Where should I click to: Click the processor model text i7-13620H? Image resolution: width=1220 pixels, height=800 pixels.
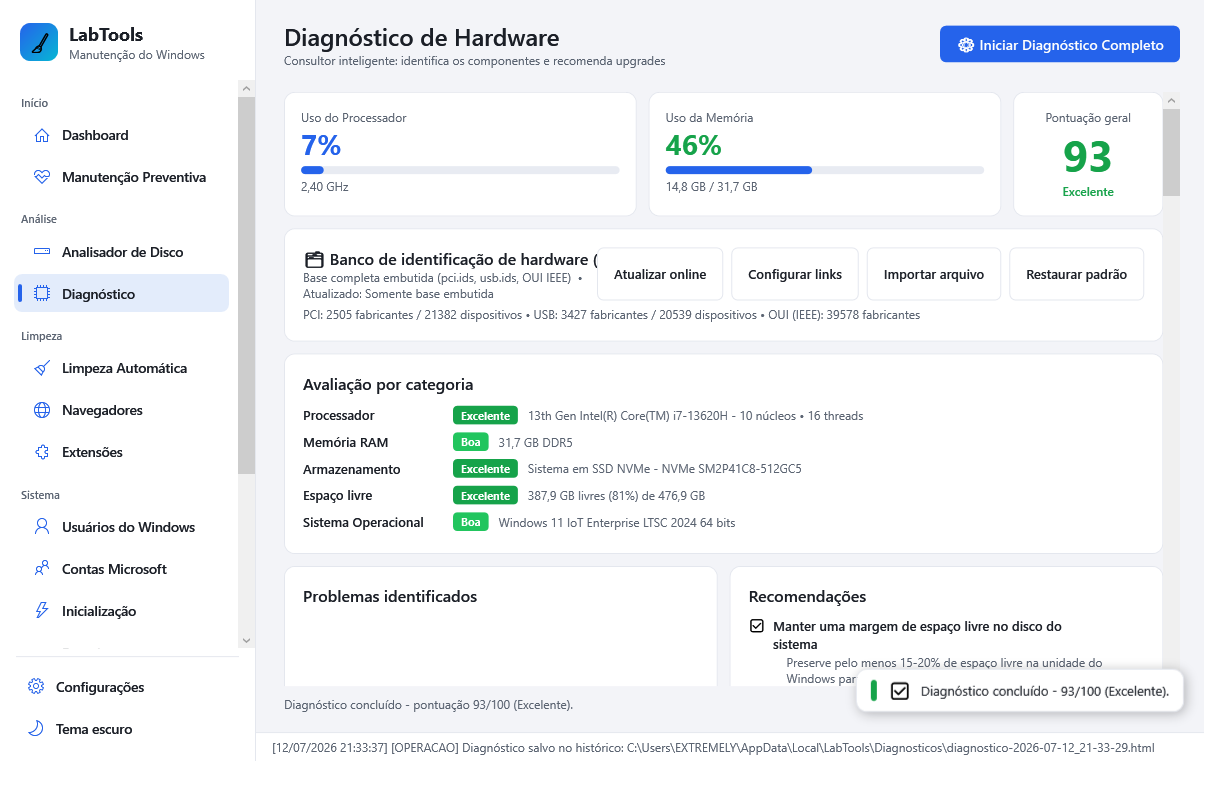point(695,415)
